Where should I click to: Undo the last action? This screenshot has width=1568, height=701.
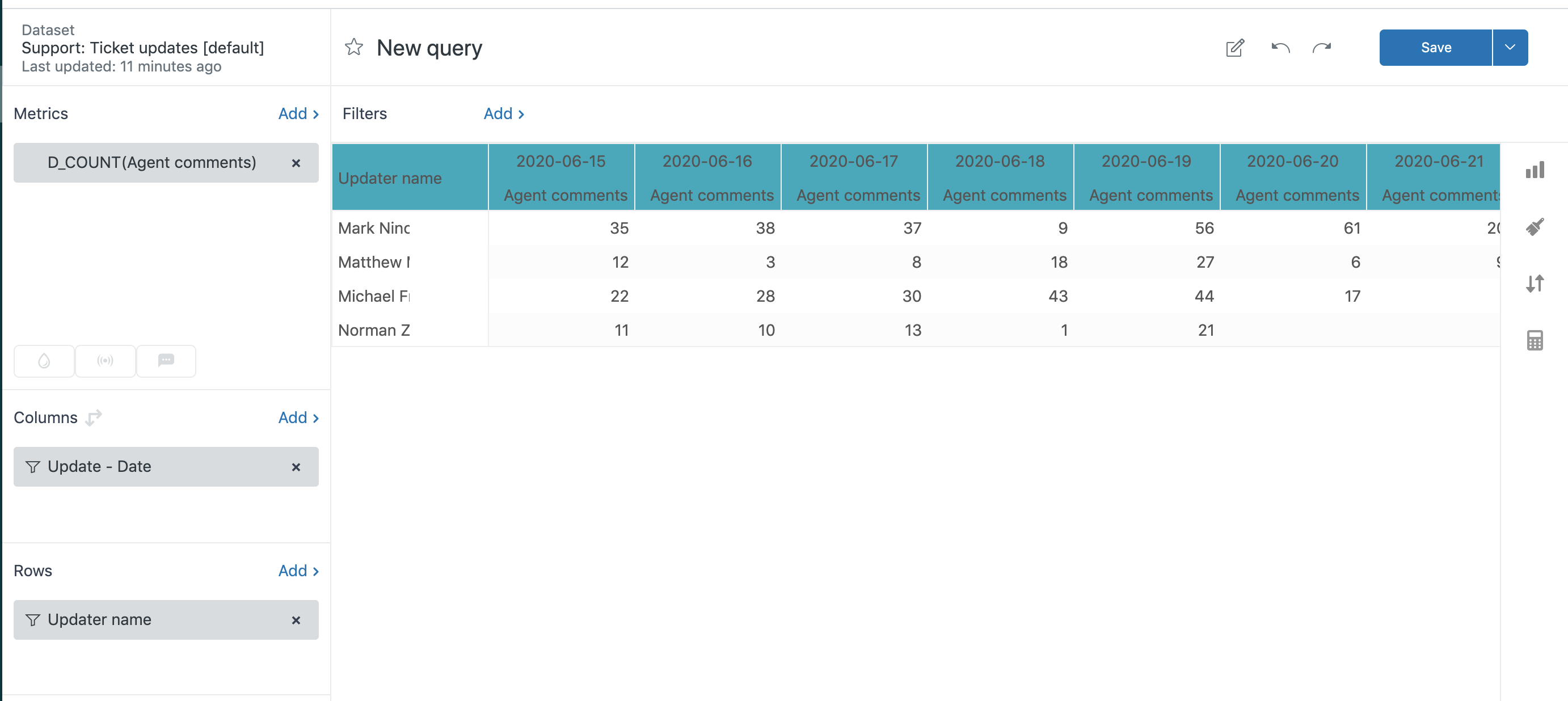pos(1280,48)
